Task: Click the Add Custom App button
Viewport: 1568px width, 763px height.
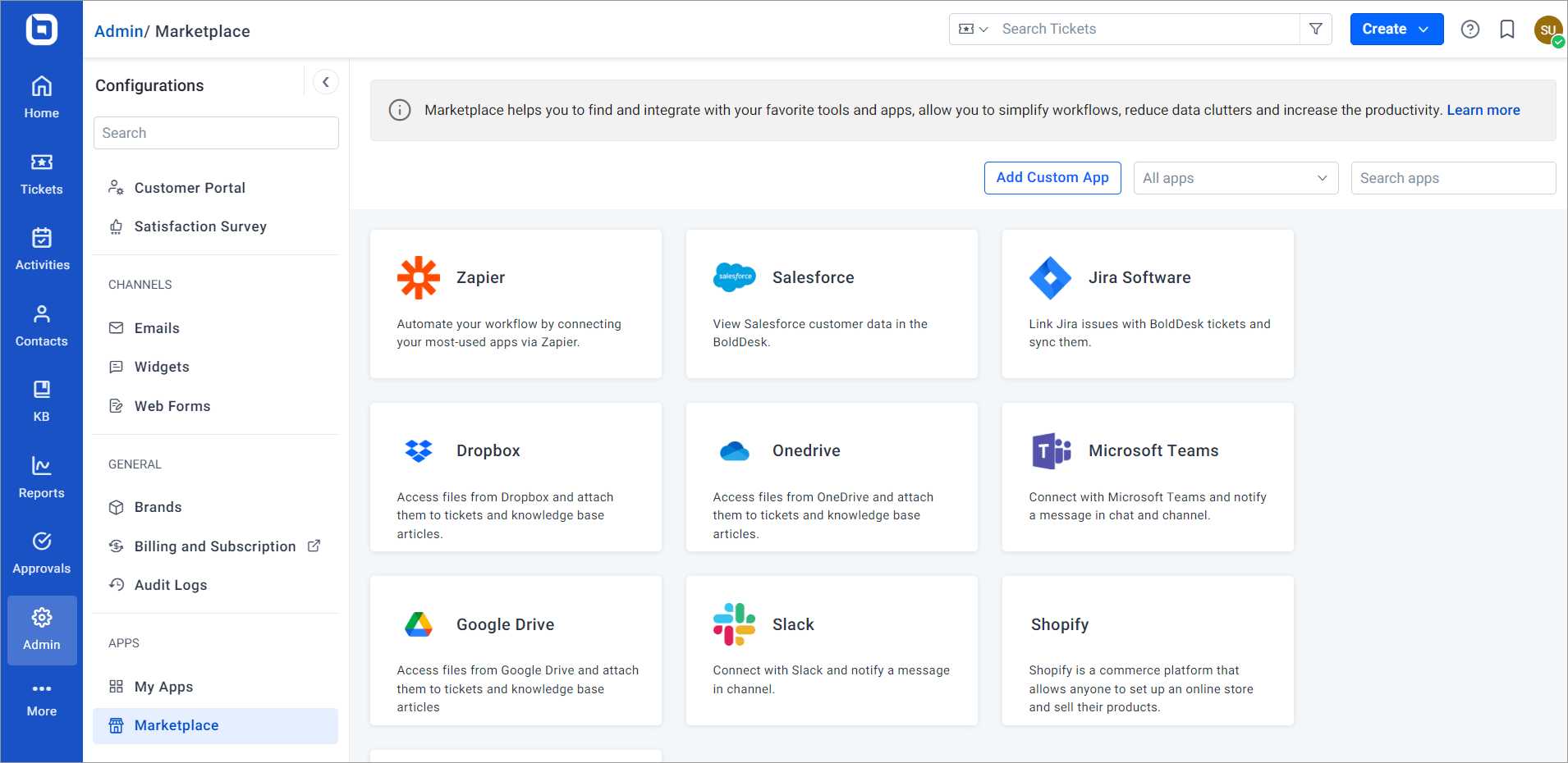Action: (x=1052, y=178)
